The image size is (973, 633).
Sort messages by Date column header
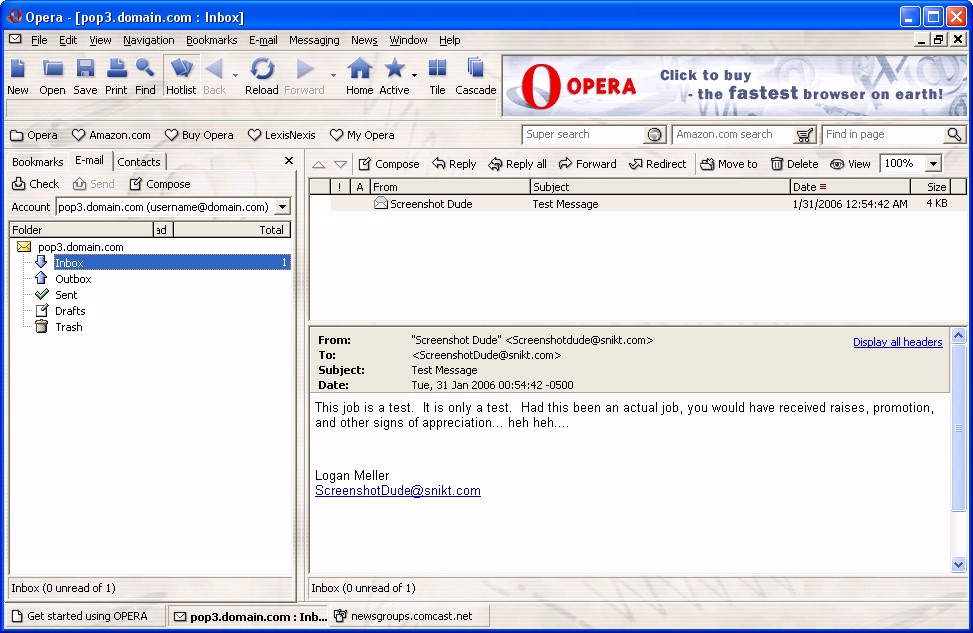850,187
